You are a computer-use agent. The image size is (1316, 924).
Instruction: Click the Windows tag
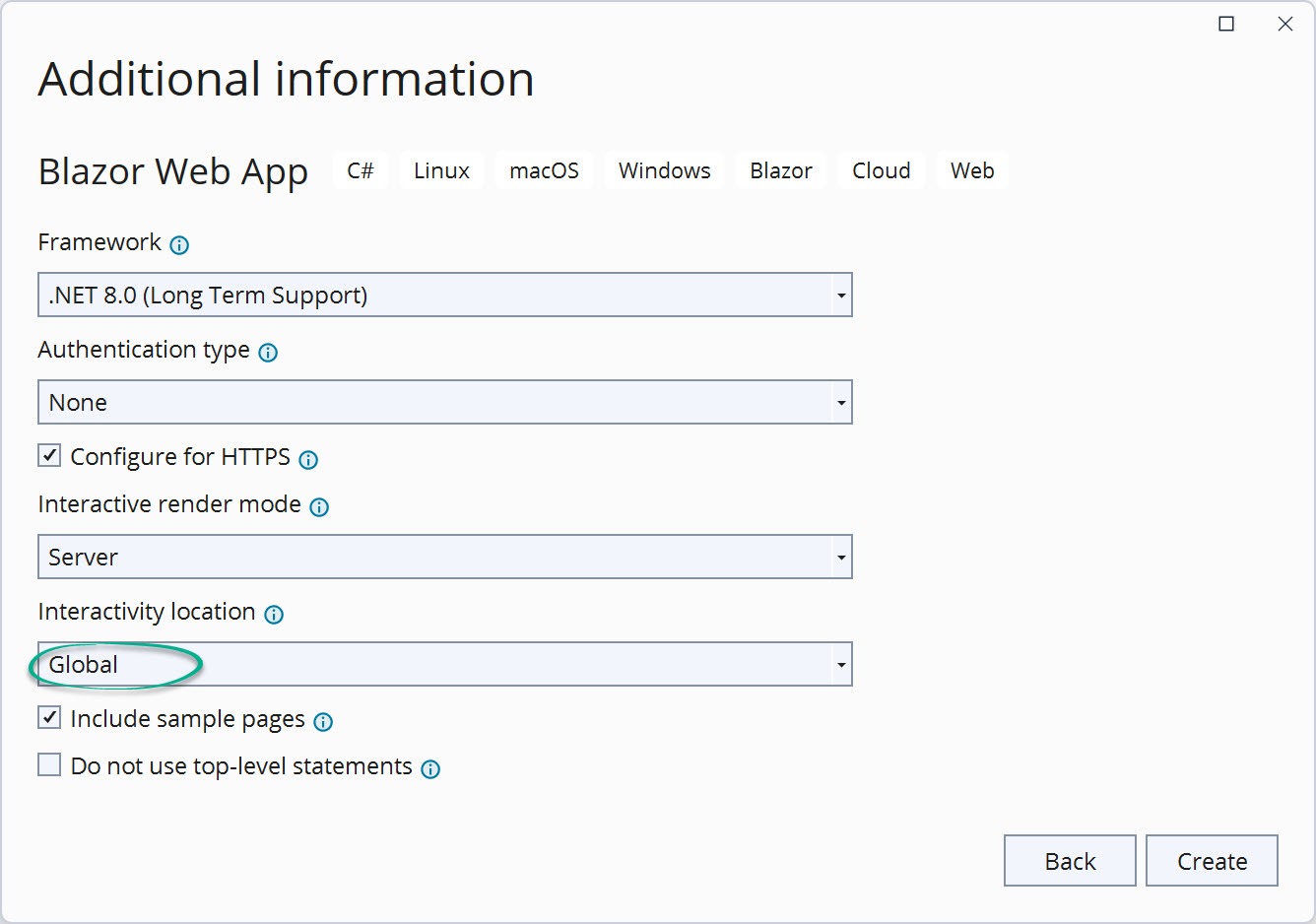665,170
